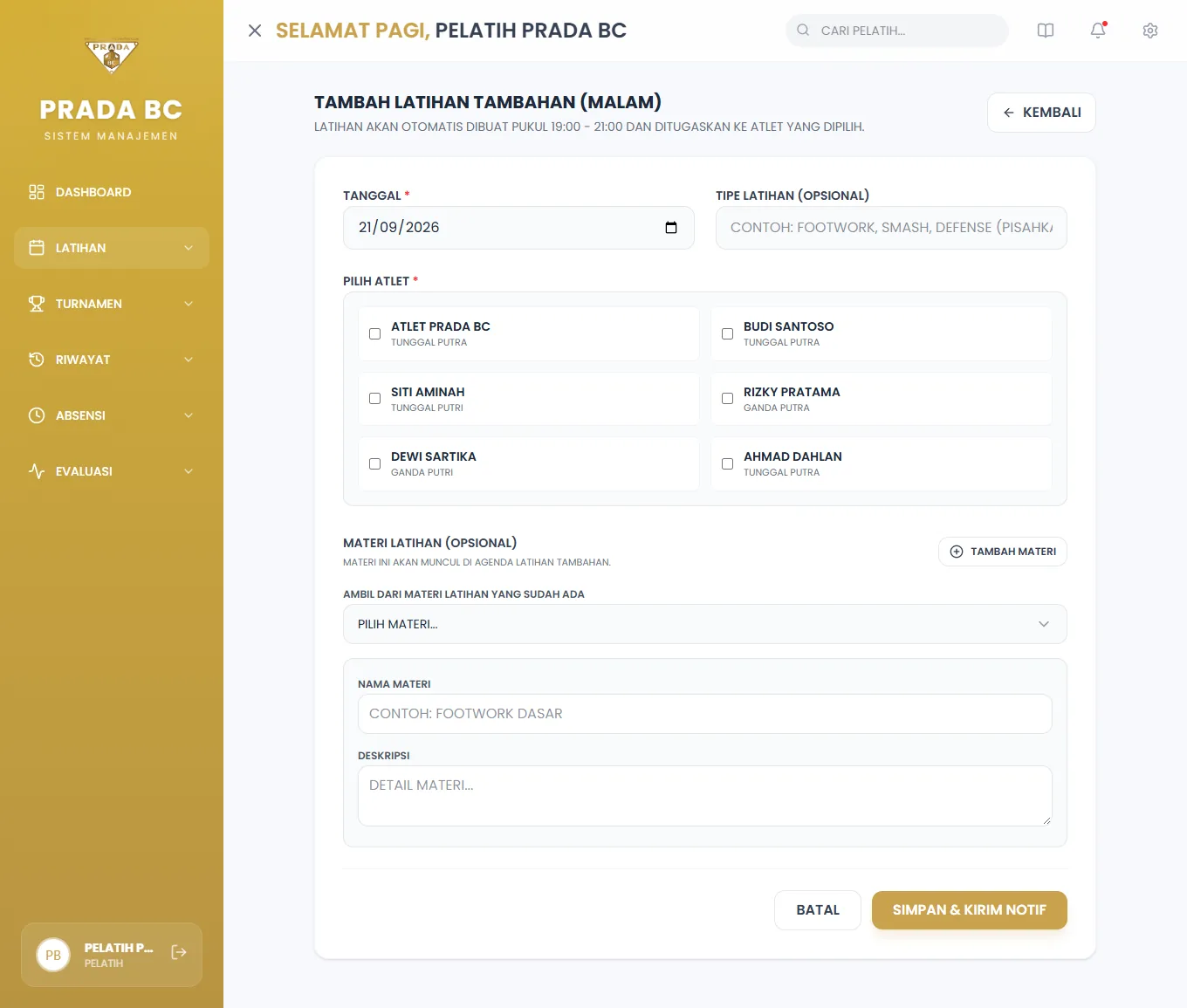Enable the Dewi Sartika checkbox
1187x1008 pixels.
374,464
